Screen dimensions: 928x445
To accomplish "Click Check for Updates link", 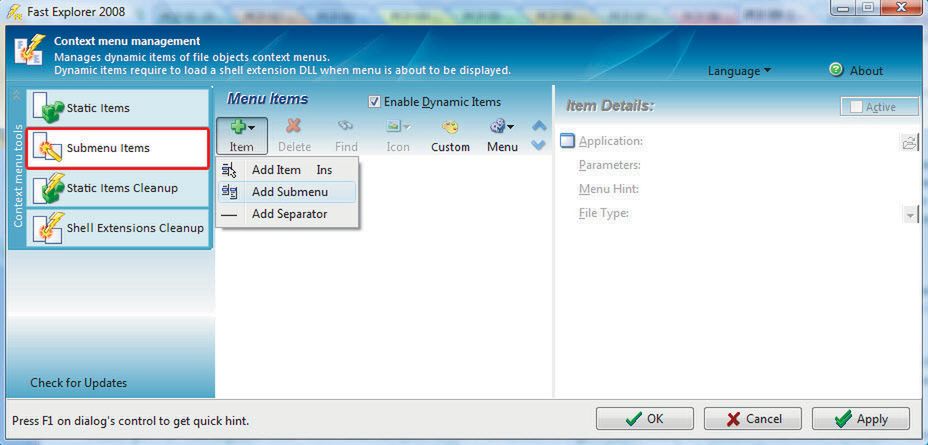I will coord(79,383).
